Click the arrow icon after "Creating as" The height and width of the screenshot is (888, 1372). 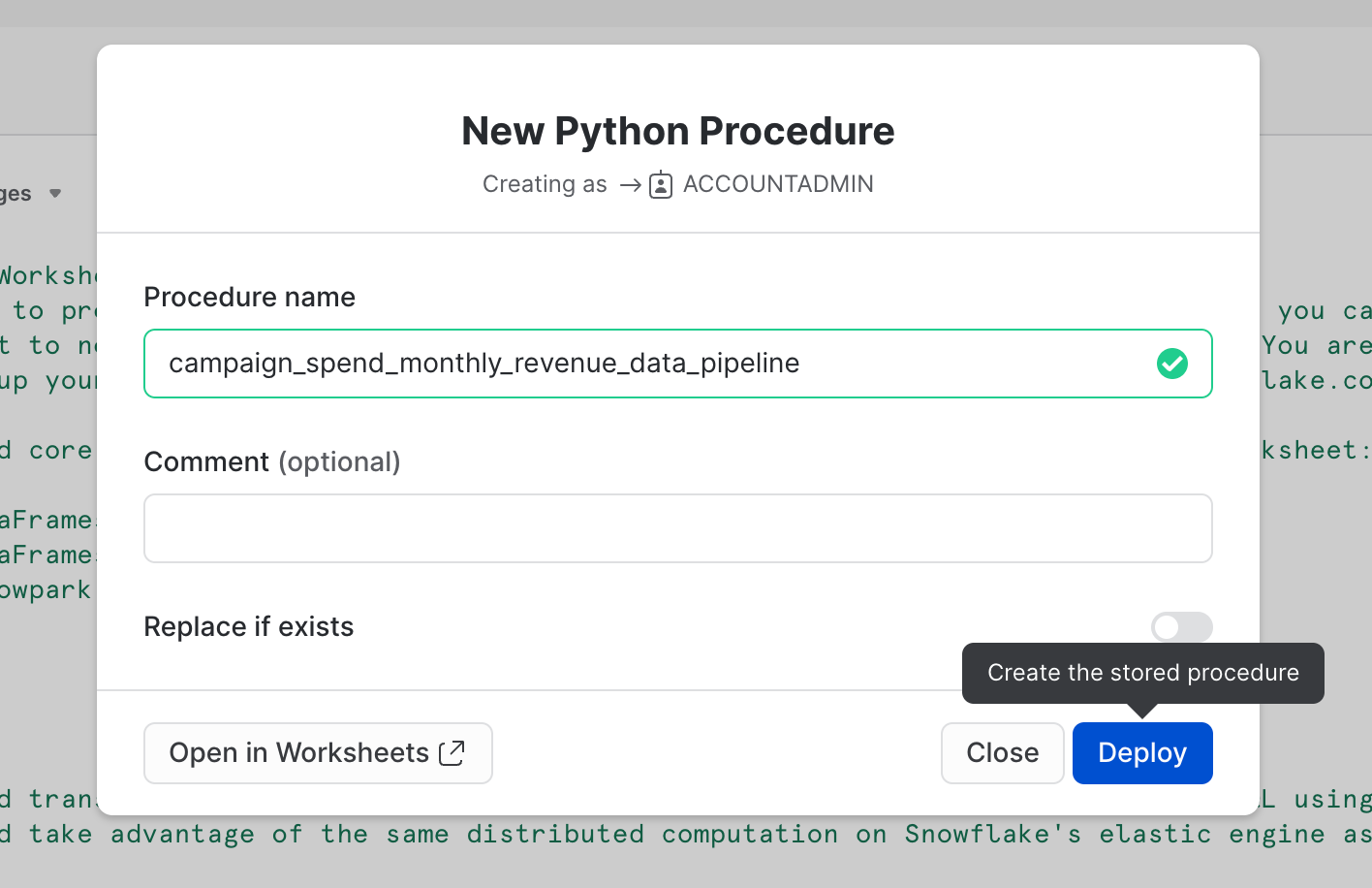tap(630, 184)
